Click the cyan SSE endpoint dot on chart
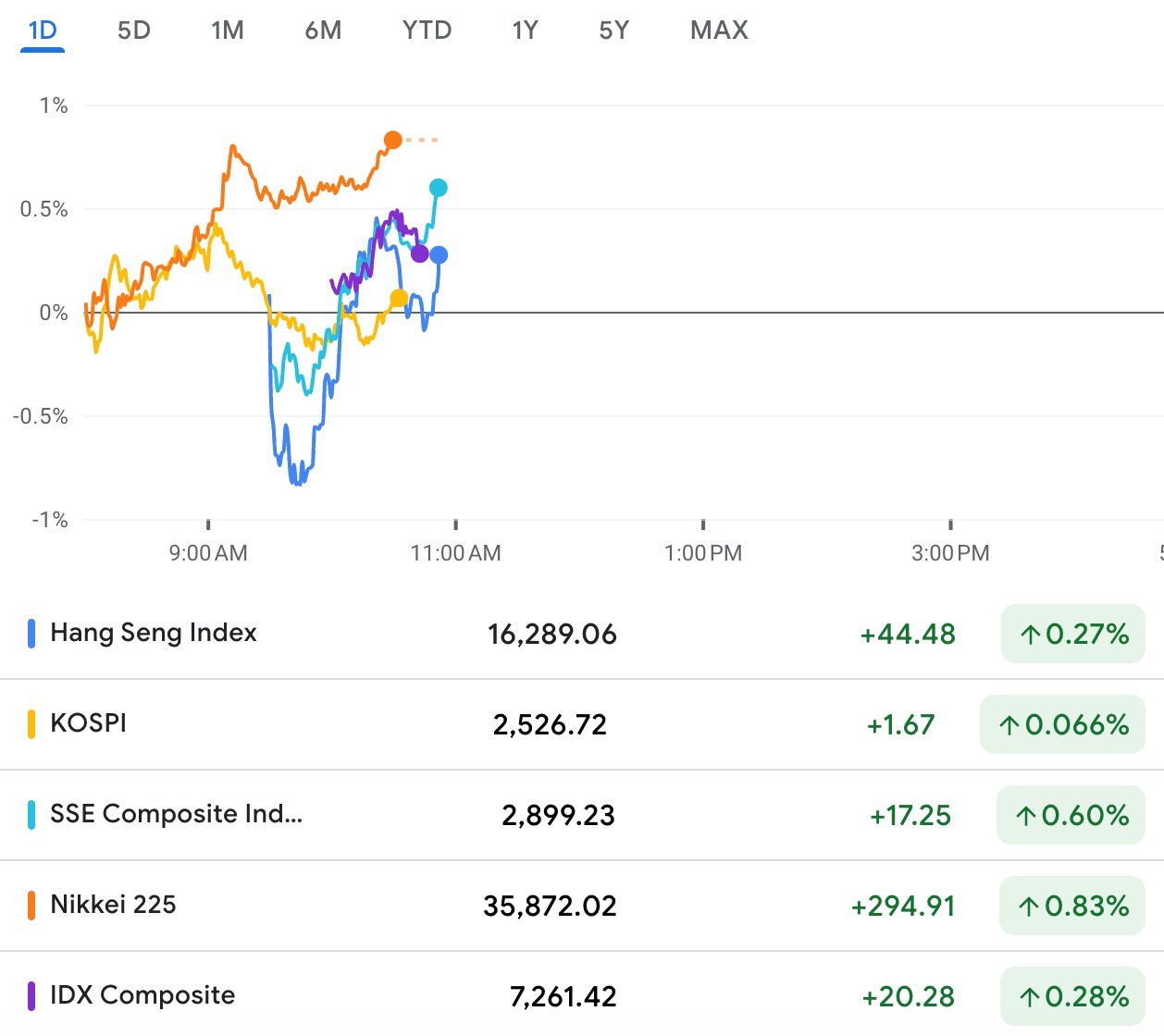The width and height of the screenshot is (1164, 1036). pos(439,188)
